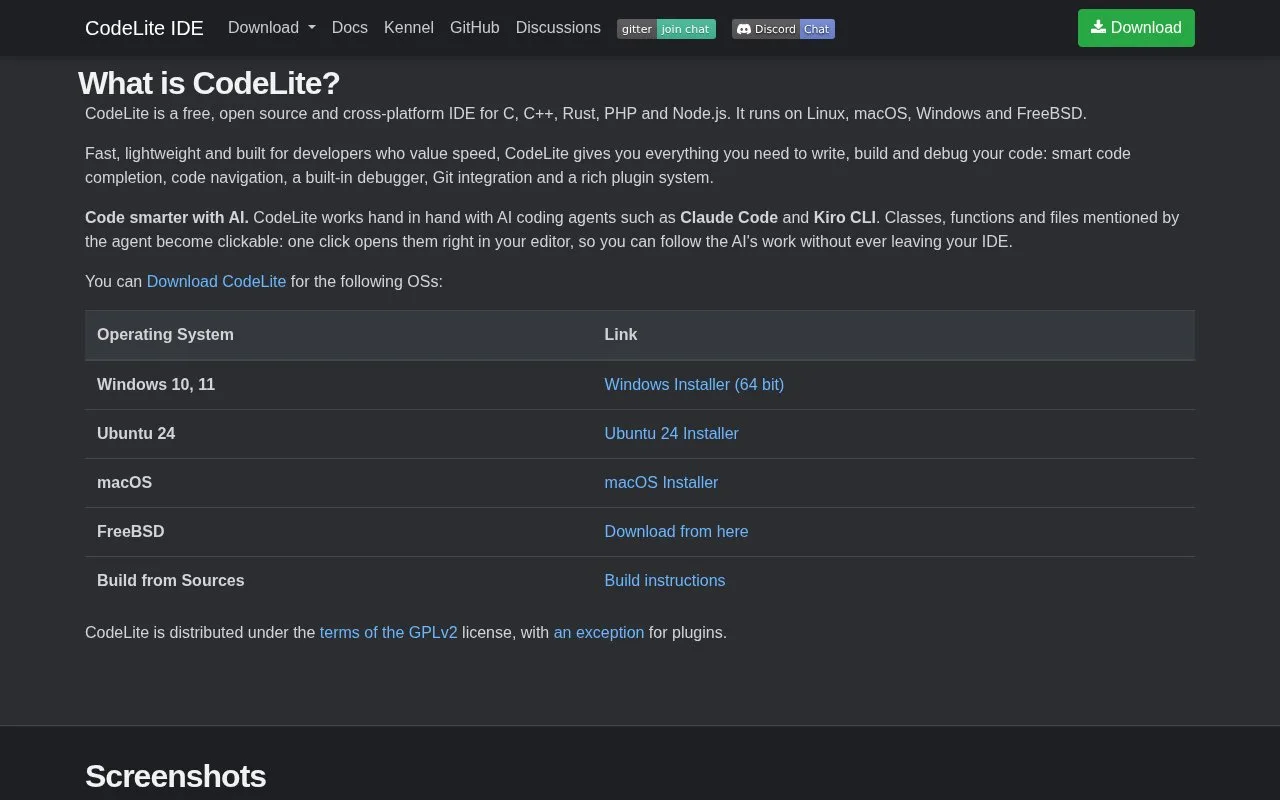Click the green Download button
The width and height of the screenshot is (1280, 800).
(1136, 28)
